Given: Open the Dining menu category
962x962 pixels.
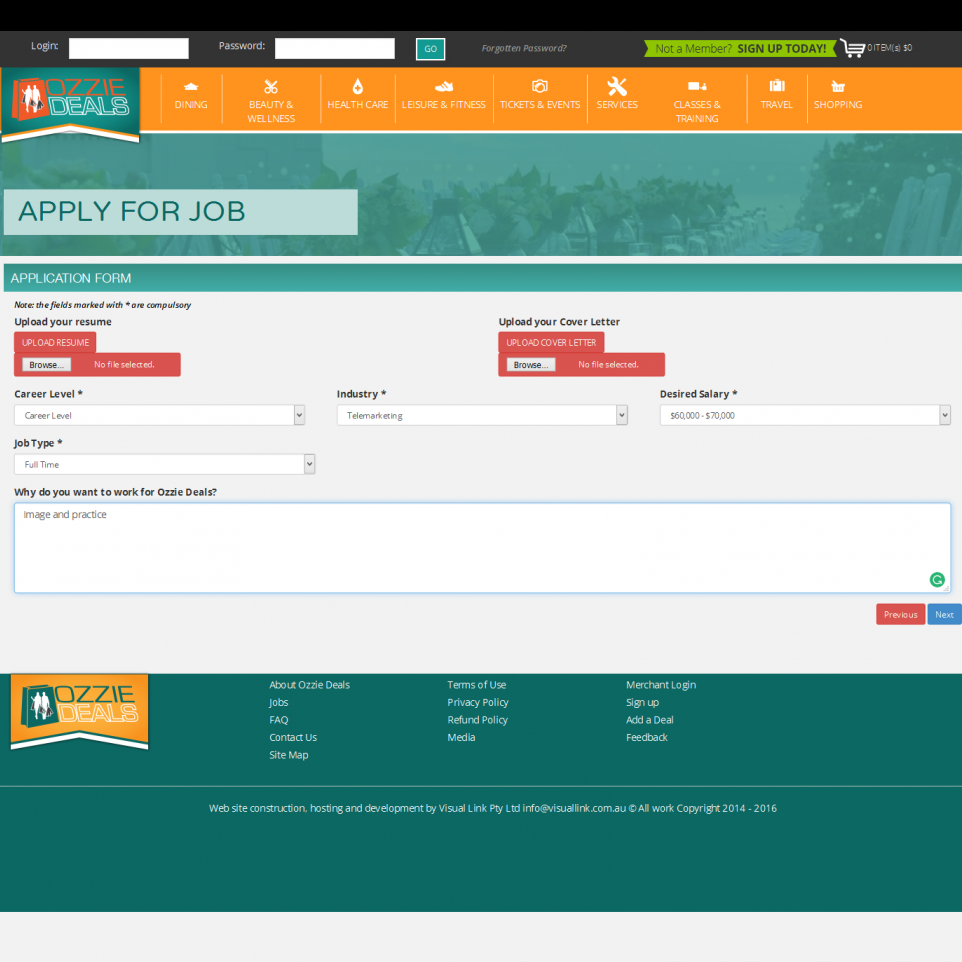Looking at the screenshot, I should point(191,104).
